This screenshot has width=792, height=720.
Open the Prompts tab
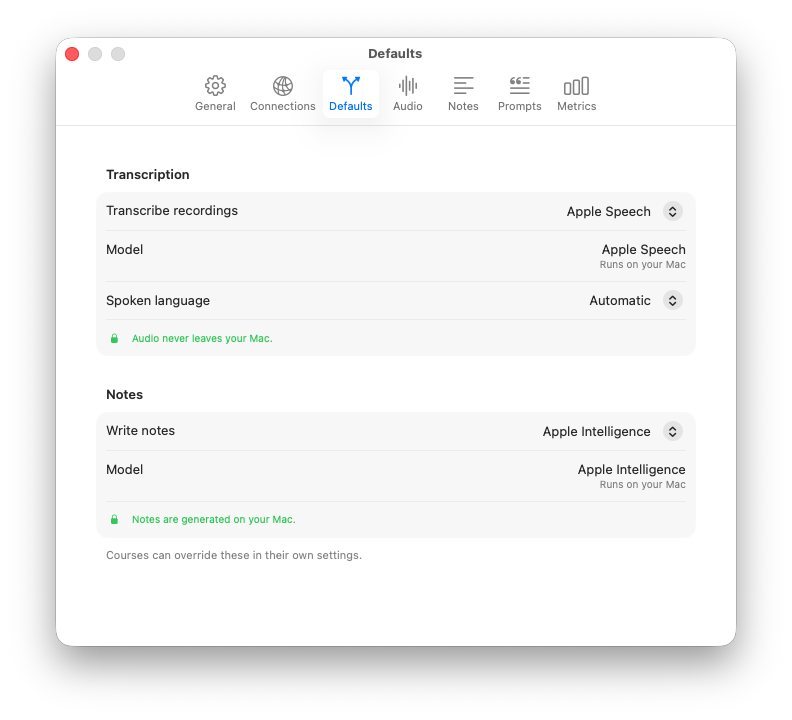(x=519, y=94)
